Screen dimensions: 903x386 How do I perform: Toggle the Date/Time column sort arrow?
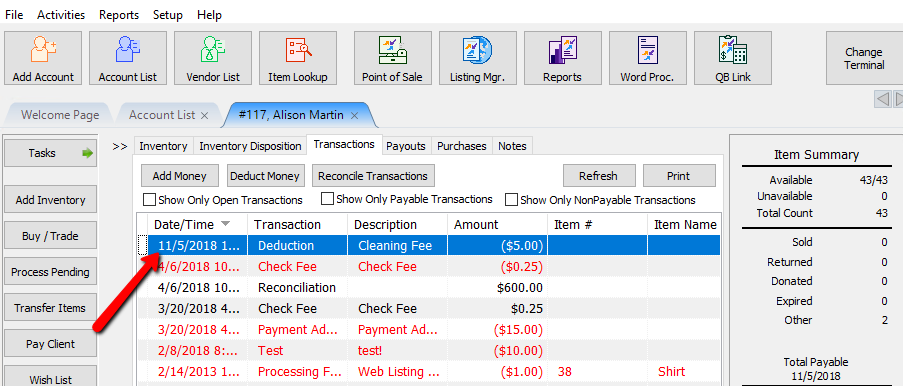click(226, 224)
